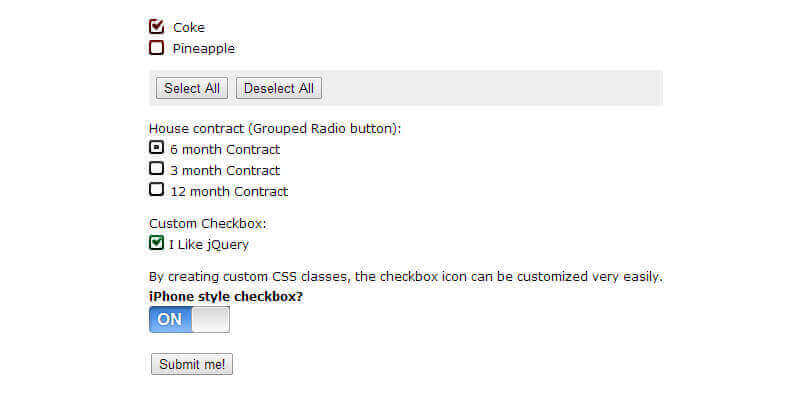The height and width of the screenshot is (400, 800).
Task: Click the "Custom Checkbox:" heading text
Action: [x=208, y=224]
